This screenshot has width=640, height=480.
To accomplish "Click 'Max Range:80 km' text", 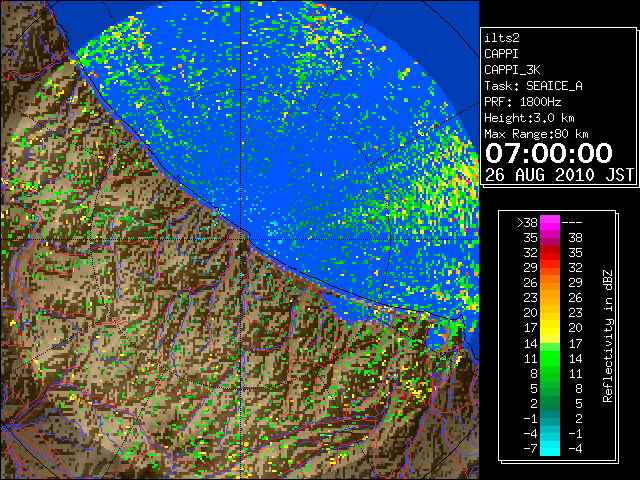I will pyautogui.click(x=536, y=134).
